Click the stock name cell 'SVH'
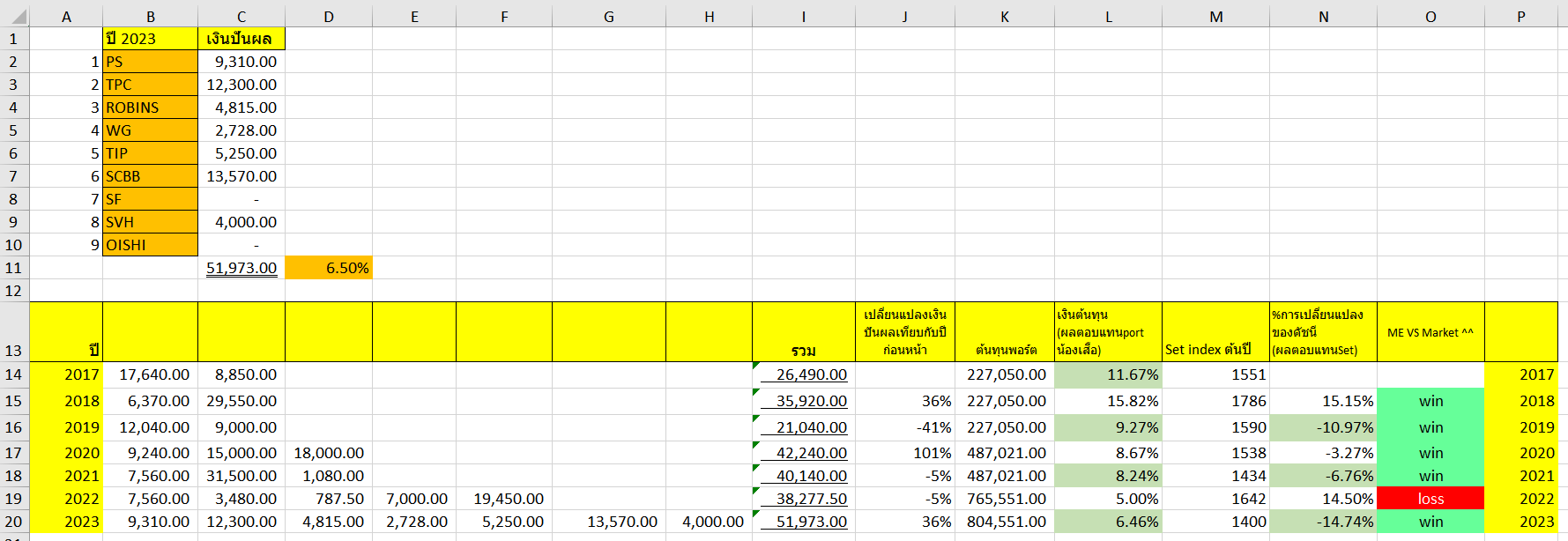The image size is (1568, 541). [150, 222]
